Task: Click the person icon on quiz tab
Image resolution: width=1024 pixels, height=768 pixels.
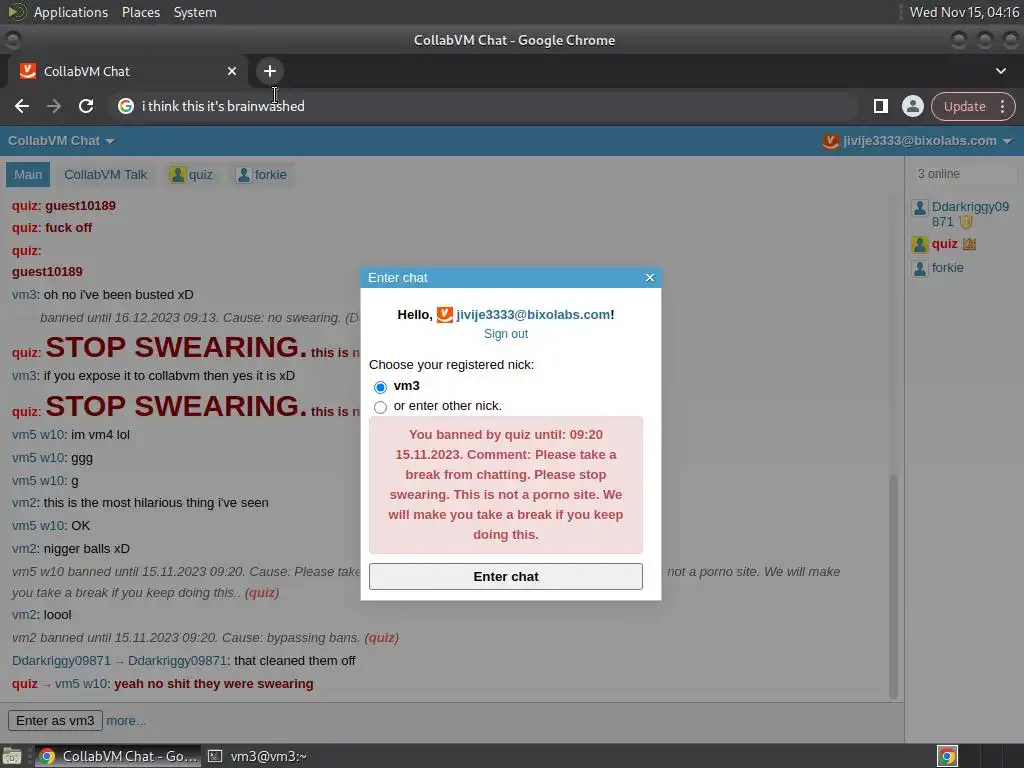Action: point(178,174)
